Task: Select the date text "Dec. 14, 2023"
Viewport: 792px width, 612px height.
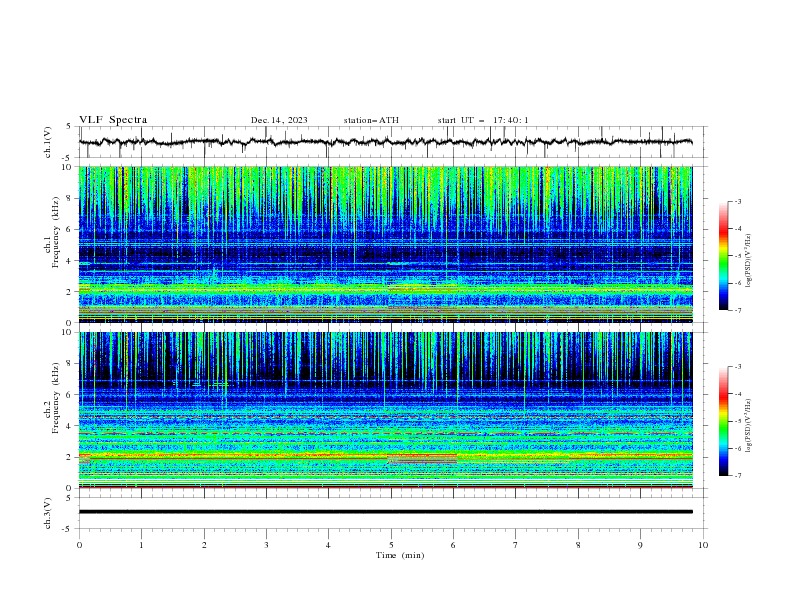Action: pyautogui.click(x=279, y=120)
